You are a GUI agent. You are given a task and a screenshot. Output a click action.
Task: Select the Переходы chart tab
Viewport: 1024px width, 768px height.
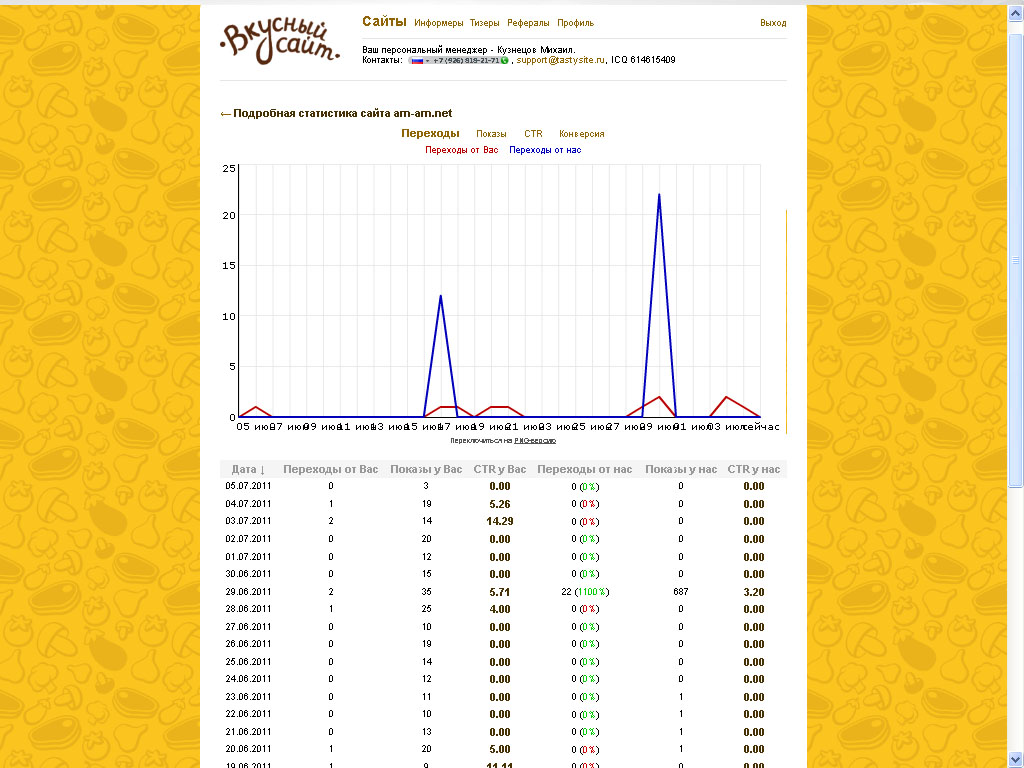[430, 133]
